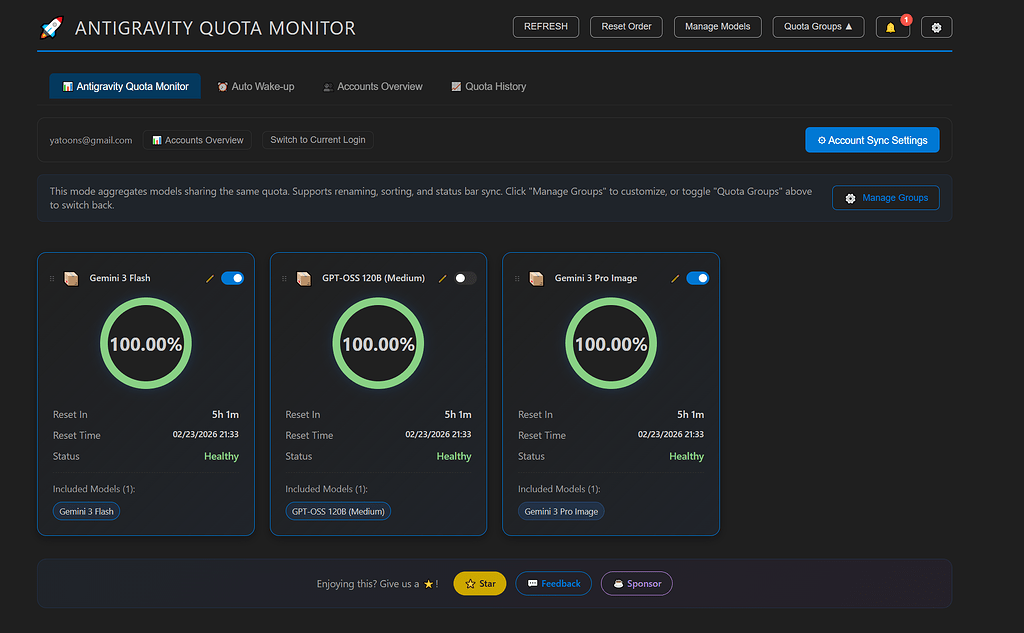This screenshot has height=633, width=1024.
Task: Click GPT-OSS 120B (Medium) quota ring
Action: 378,344
